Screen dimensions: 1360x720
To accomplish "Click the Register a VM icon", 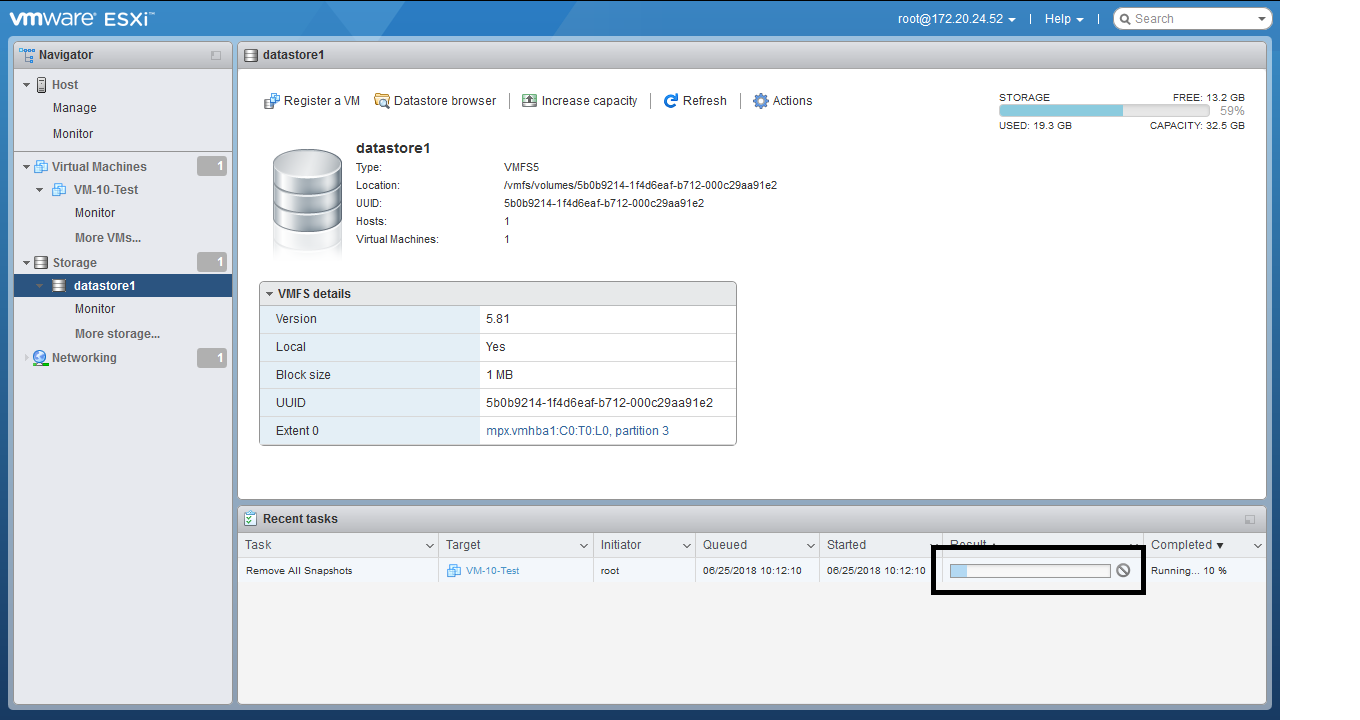I will [272, 101].
